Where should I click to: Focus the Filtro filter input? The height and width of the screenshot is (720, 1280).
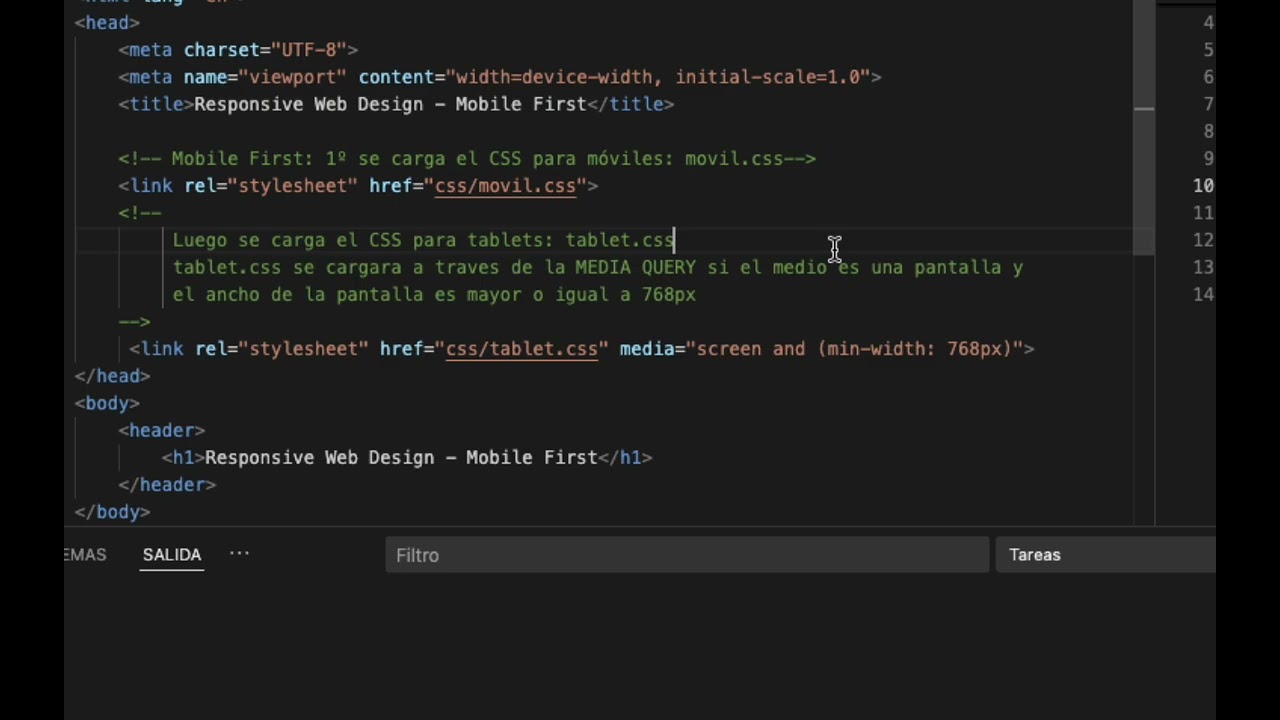687,555
